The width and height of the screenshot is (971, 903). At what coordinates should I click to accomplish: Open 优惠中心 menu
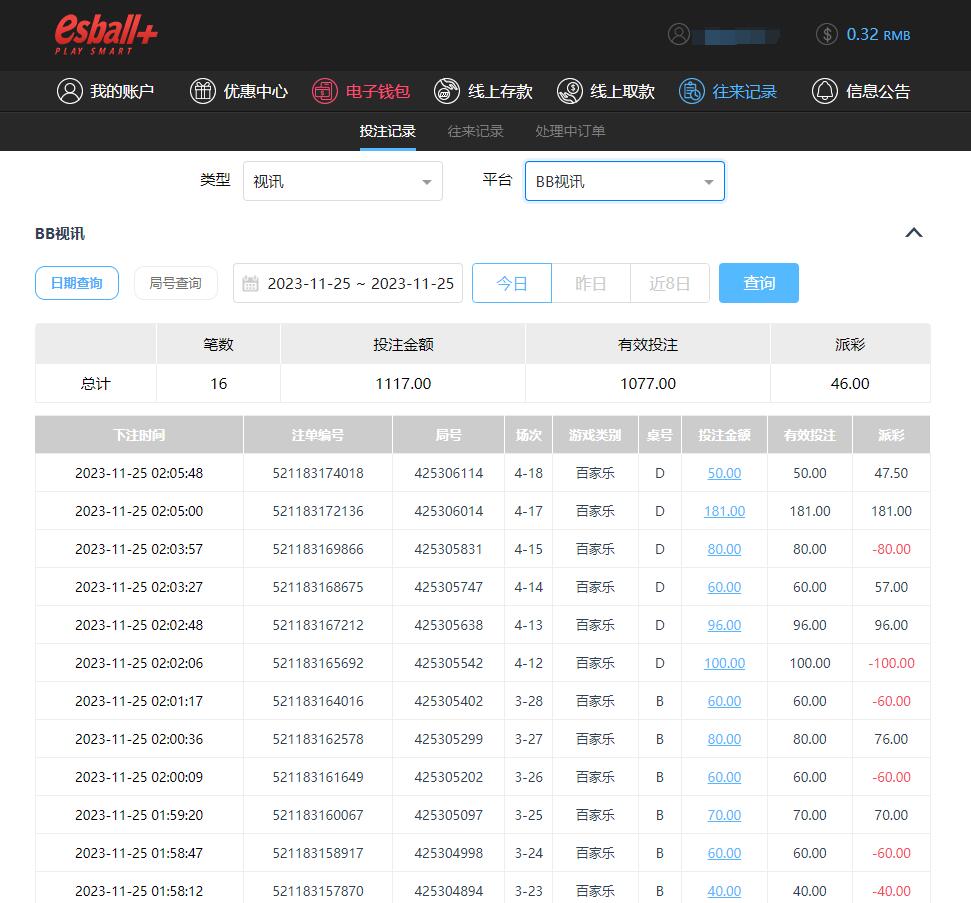tap(238, 91)
